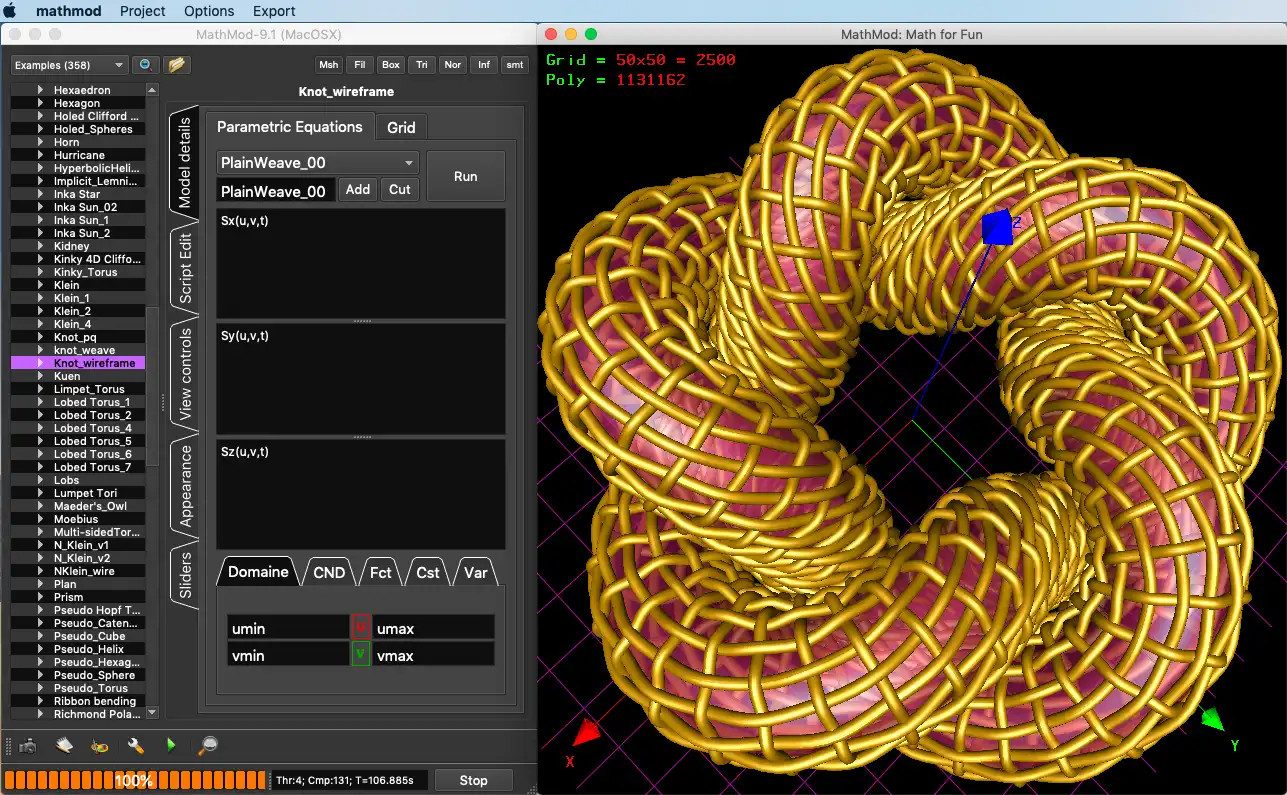Click the wrench settings icon
This screenshot has width=1287, height=795.
(x=136, y=745)
